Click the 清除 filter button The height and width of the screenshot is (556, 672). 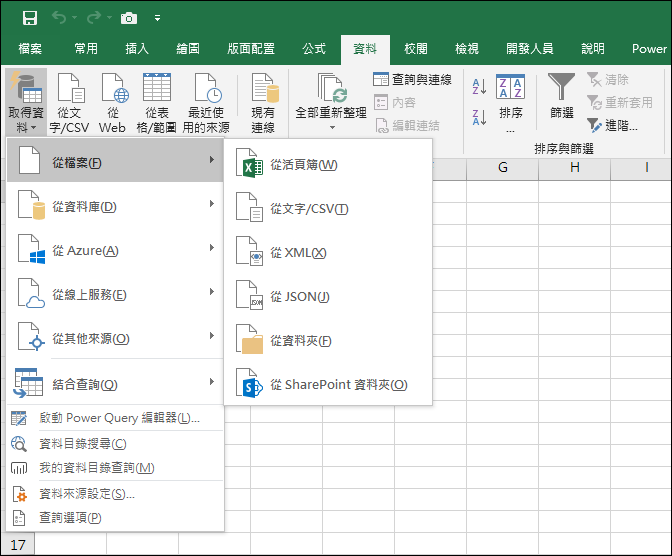[x=607, y=79]
